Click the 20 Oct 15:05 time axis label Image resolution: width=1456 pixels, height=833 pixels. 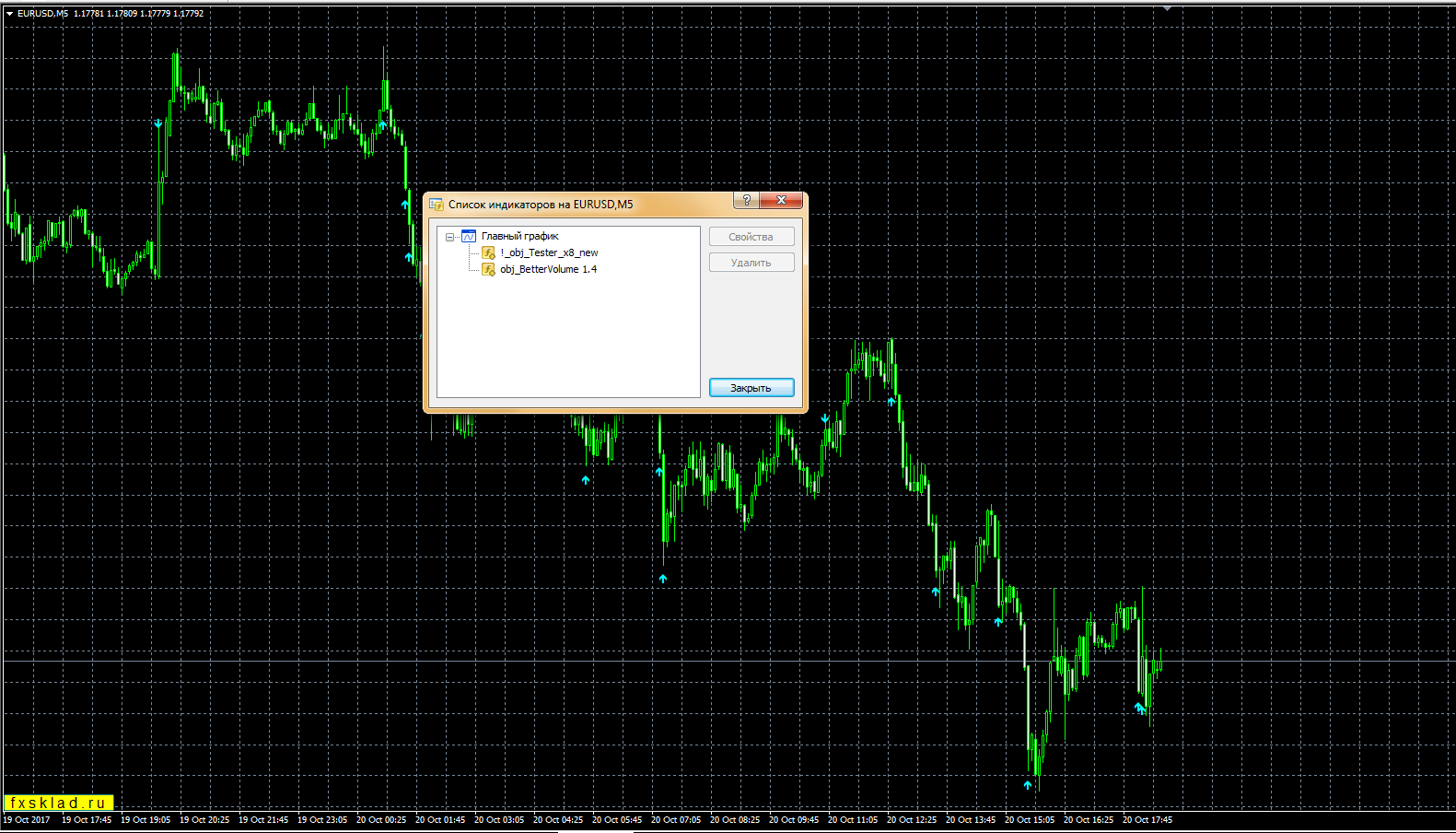pyautogui.click(x=1030, y=819)
